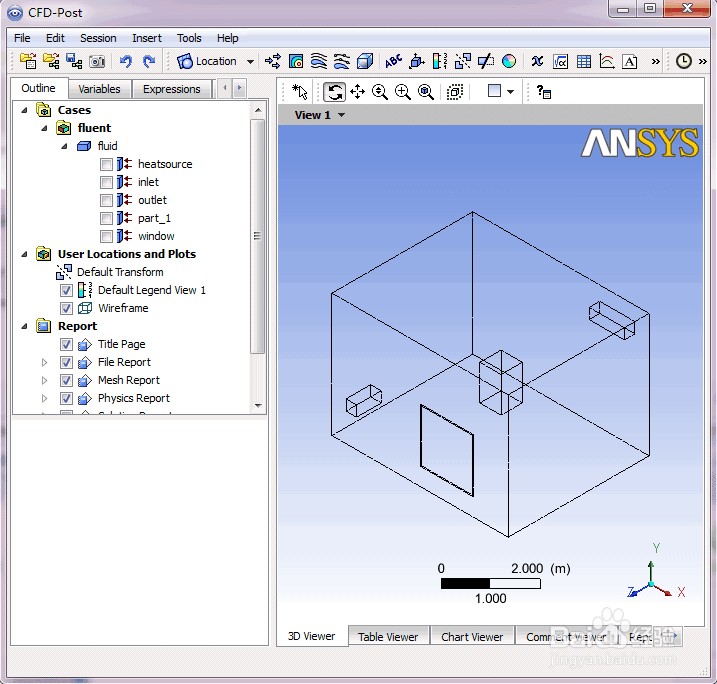Image resolution: width=717 pixels, height=684 pixels.
Task: Collapse the Report tree node
Action: 25,326
